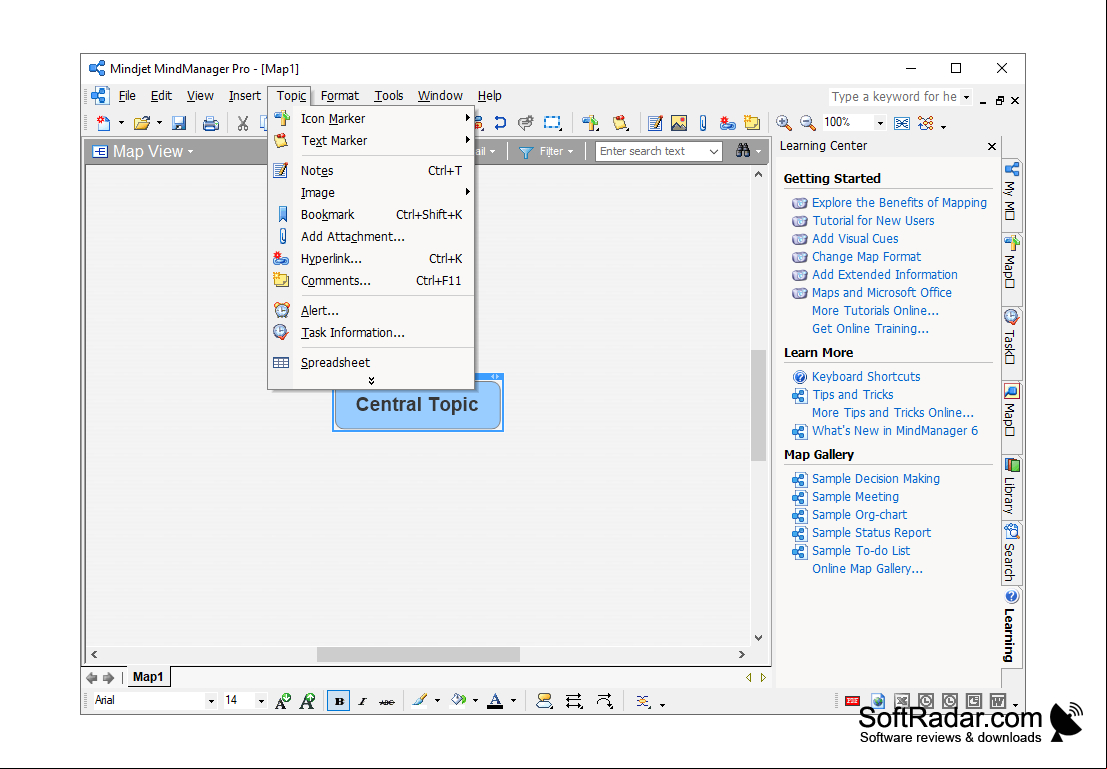Click the Fit Map toolbar icon
The height and width of the screenshot is (769, 1107).
point(902,124)
